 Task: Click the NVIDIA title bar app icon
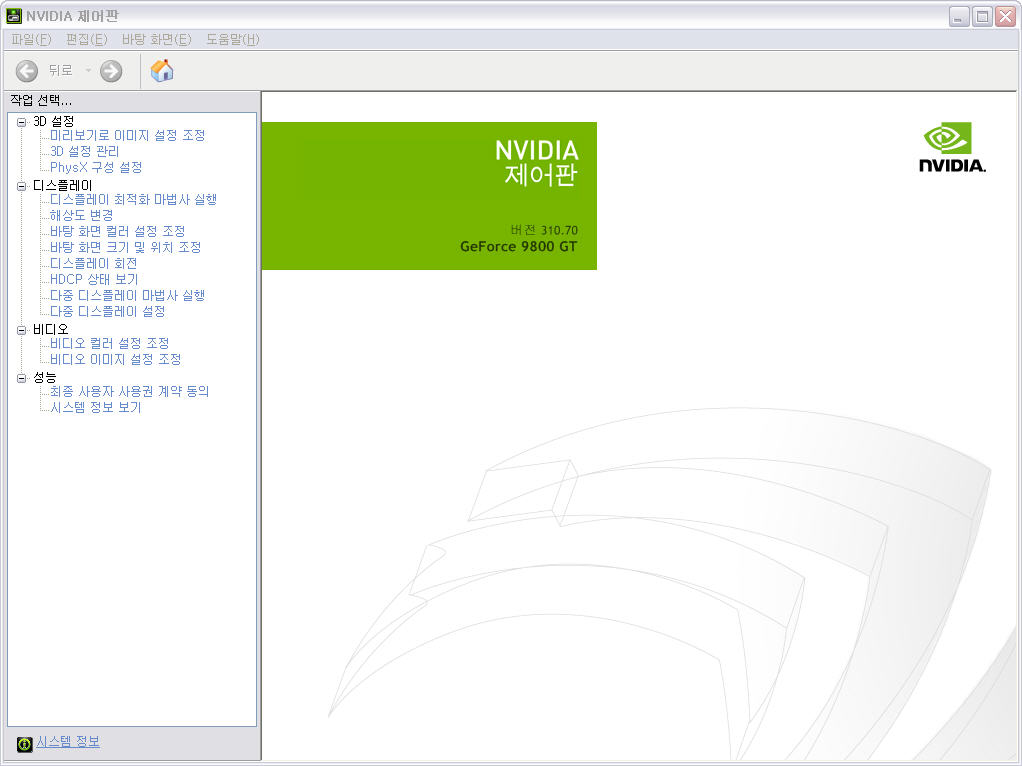click(x=13, y=16)
